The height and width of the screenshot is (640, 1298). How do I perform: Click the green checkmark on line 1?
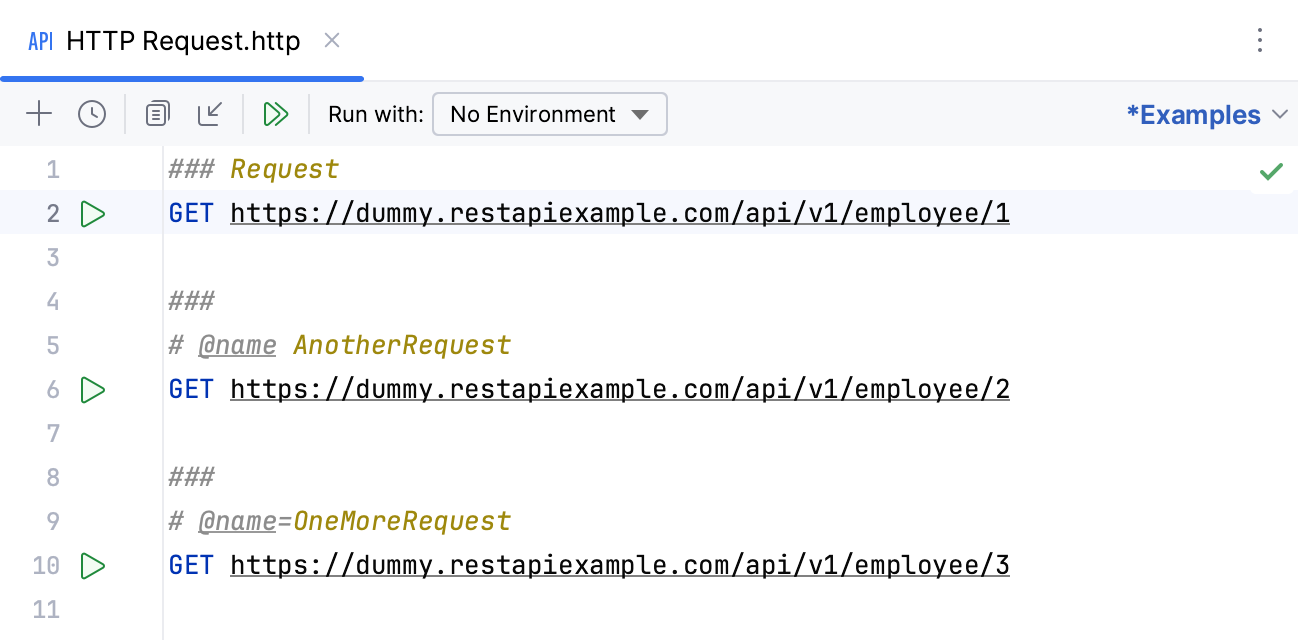pos(1272,170)
